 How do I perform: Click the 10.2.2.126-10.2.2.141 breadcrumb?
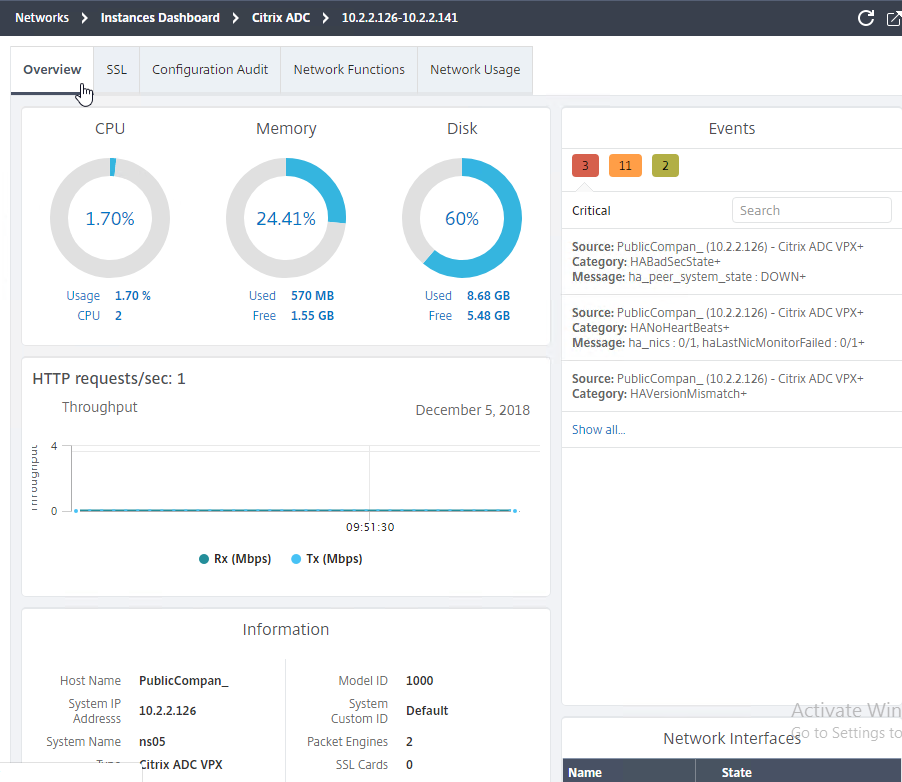click(x=400, y=18)
